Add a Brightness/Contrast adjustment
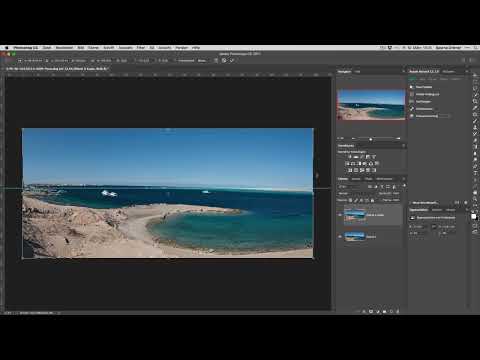 (350, 157)
